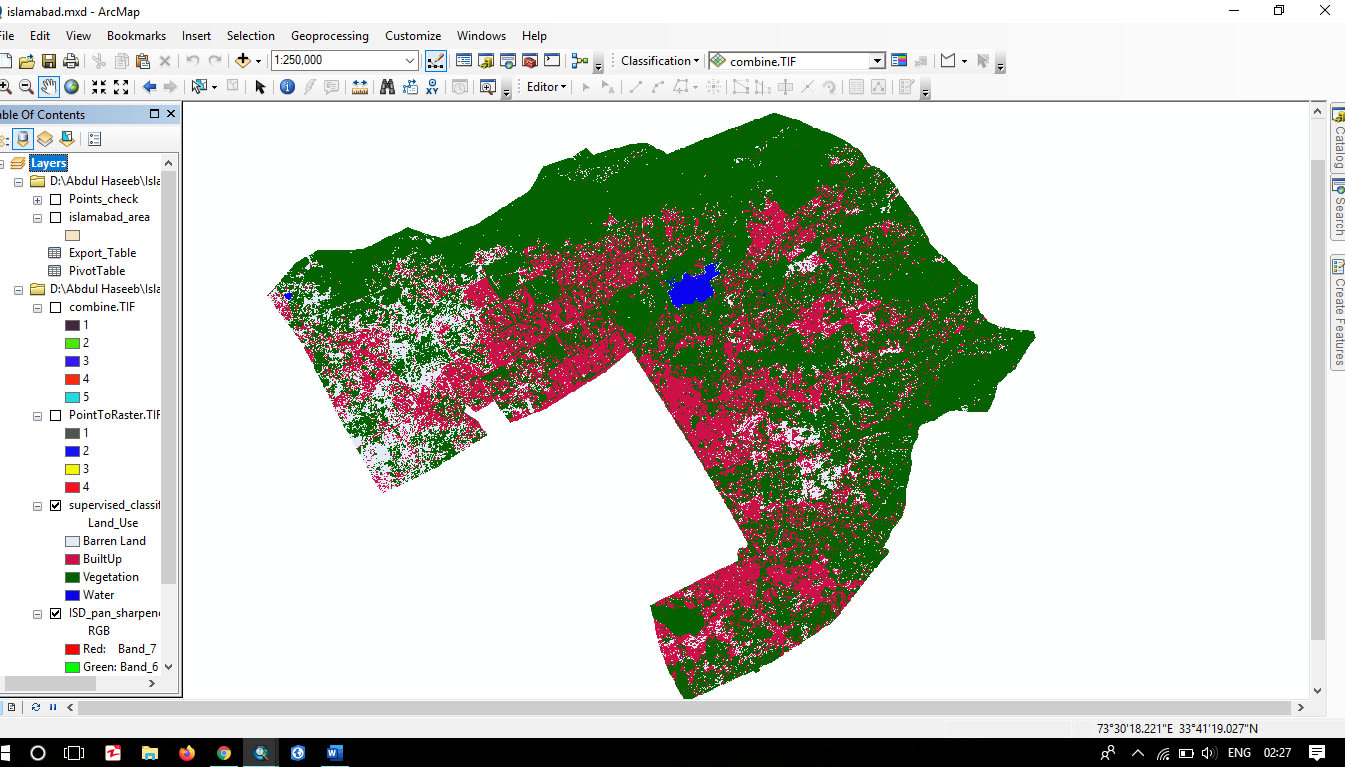Enable the combine.TIF layer checkbox
Screen dimensions: 1345x767
[x=55, y=308]
